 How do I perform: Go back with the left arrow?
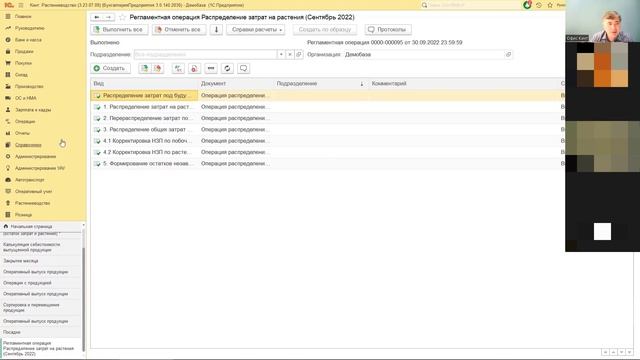click(97, 17)
